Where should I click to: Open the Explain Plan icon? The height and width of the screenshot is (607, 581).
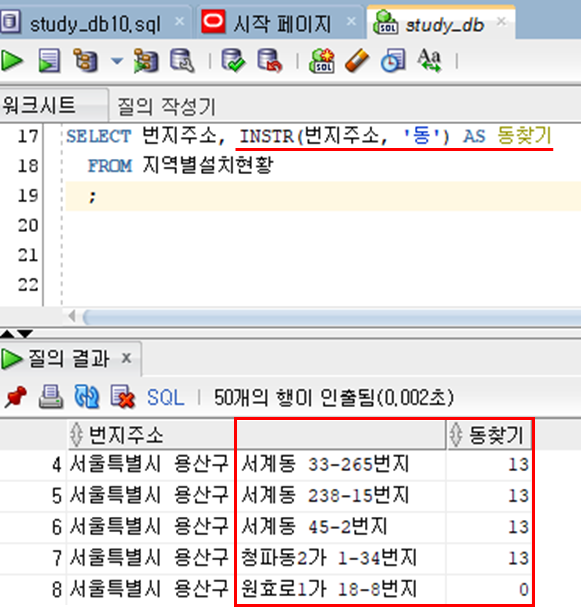pyautogui.click(x=86, y=61)
